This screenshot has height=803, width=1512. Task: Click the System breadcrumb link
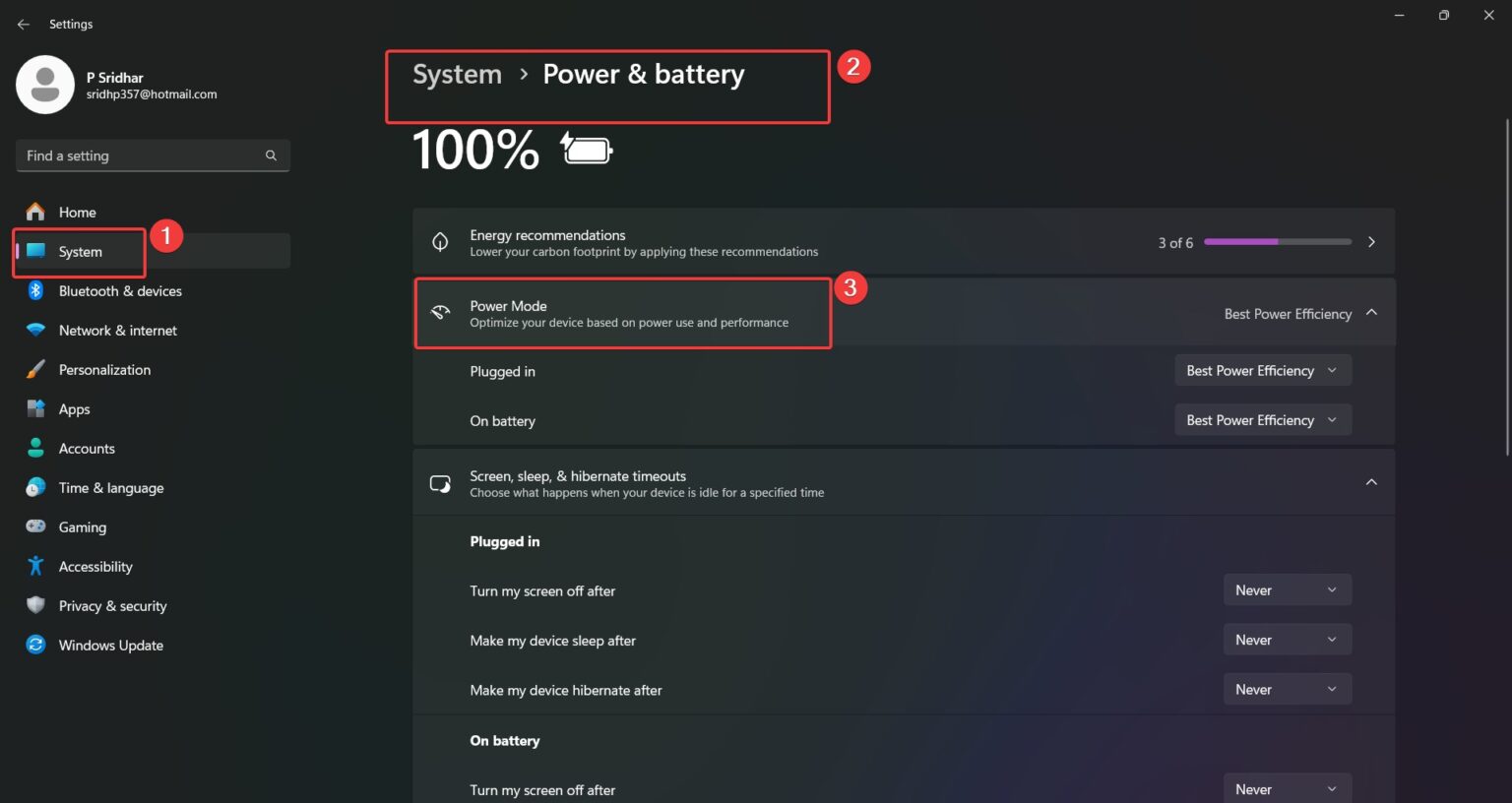(x=456, y=74)
